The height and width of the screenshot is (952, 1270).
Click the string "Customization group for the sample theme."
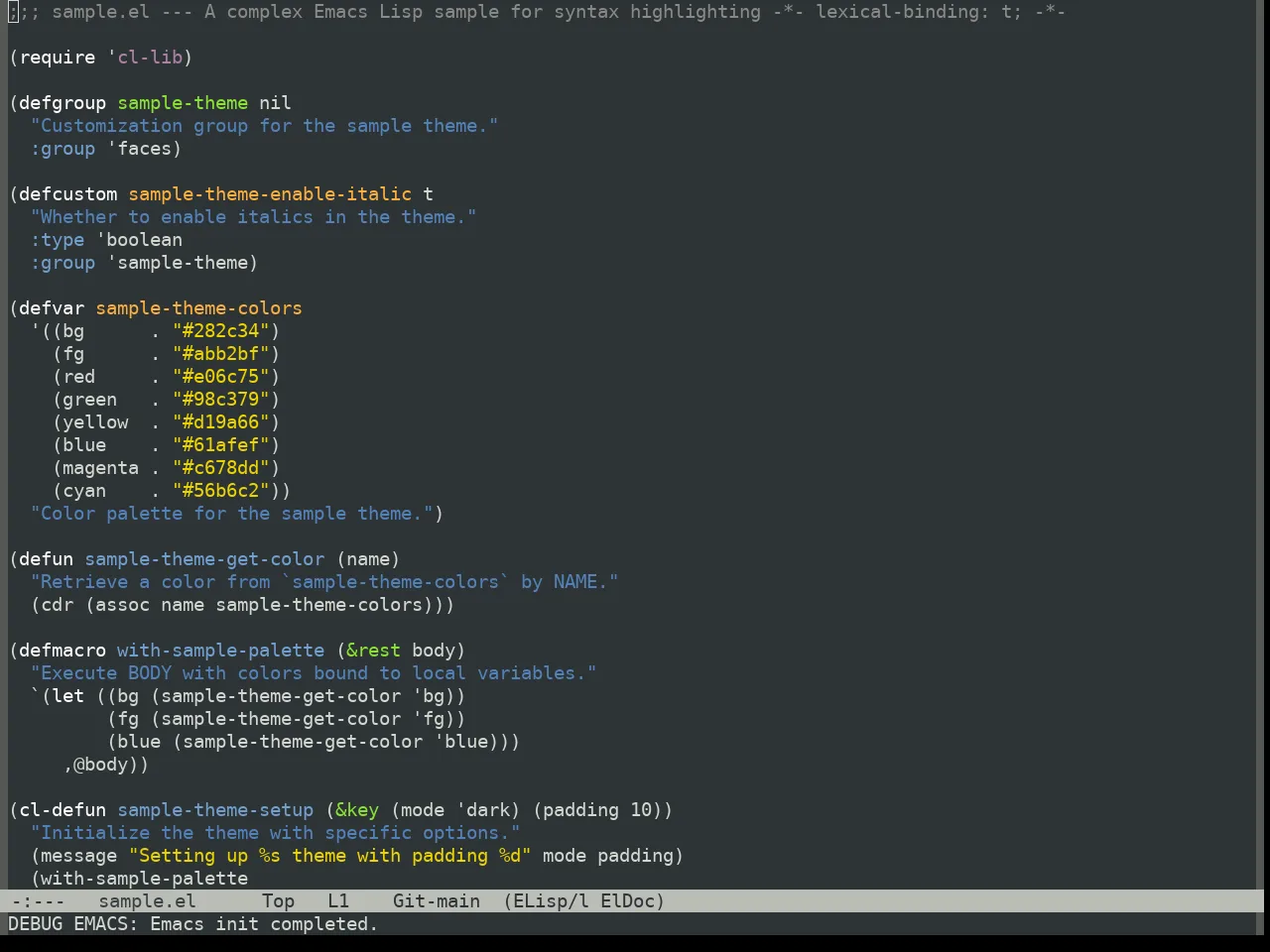click(265, 126)
